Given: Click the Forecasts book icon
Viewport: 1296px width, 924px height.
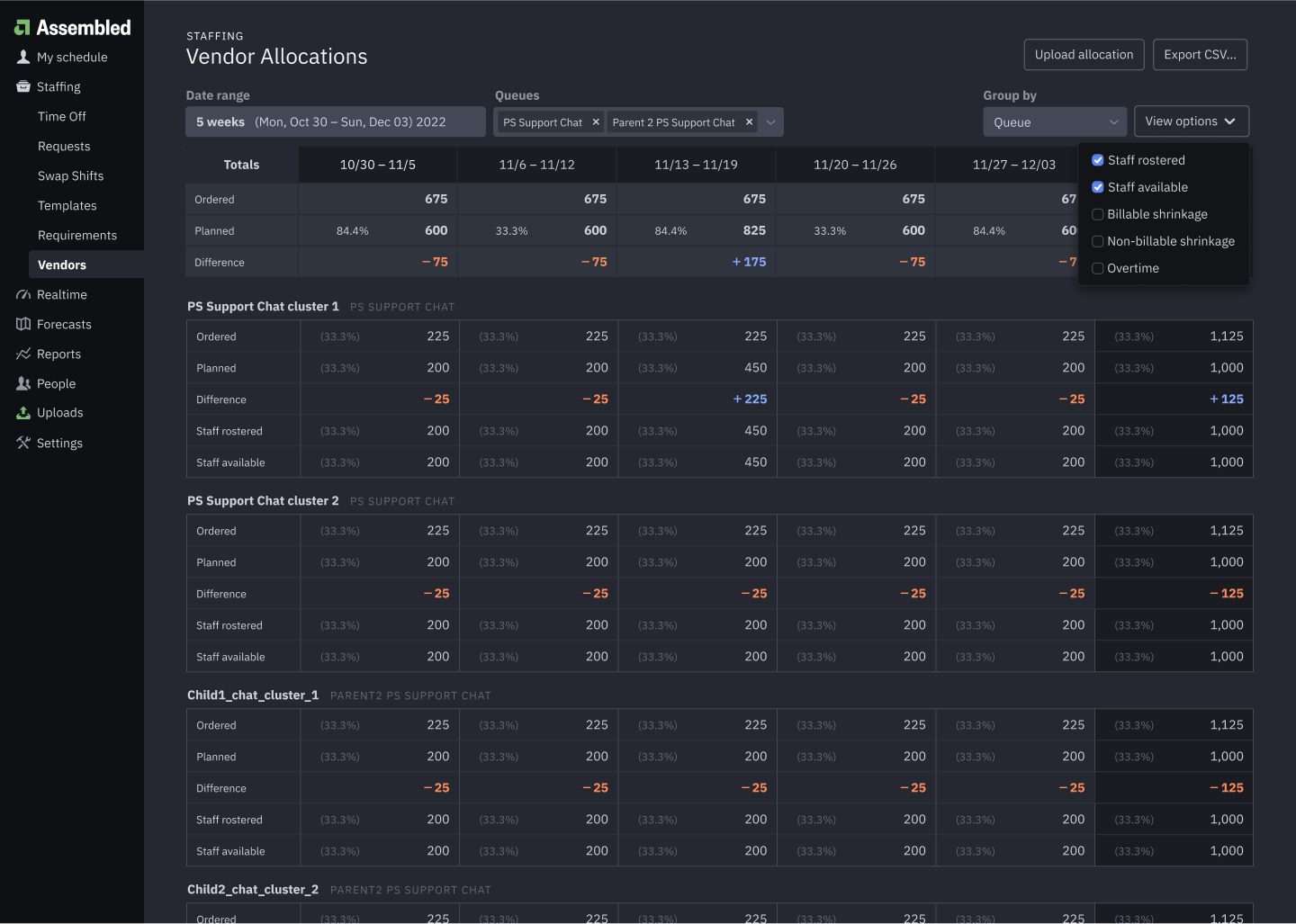Looking at the screenshot, I should coord(23,324).
